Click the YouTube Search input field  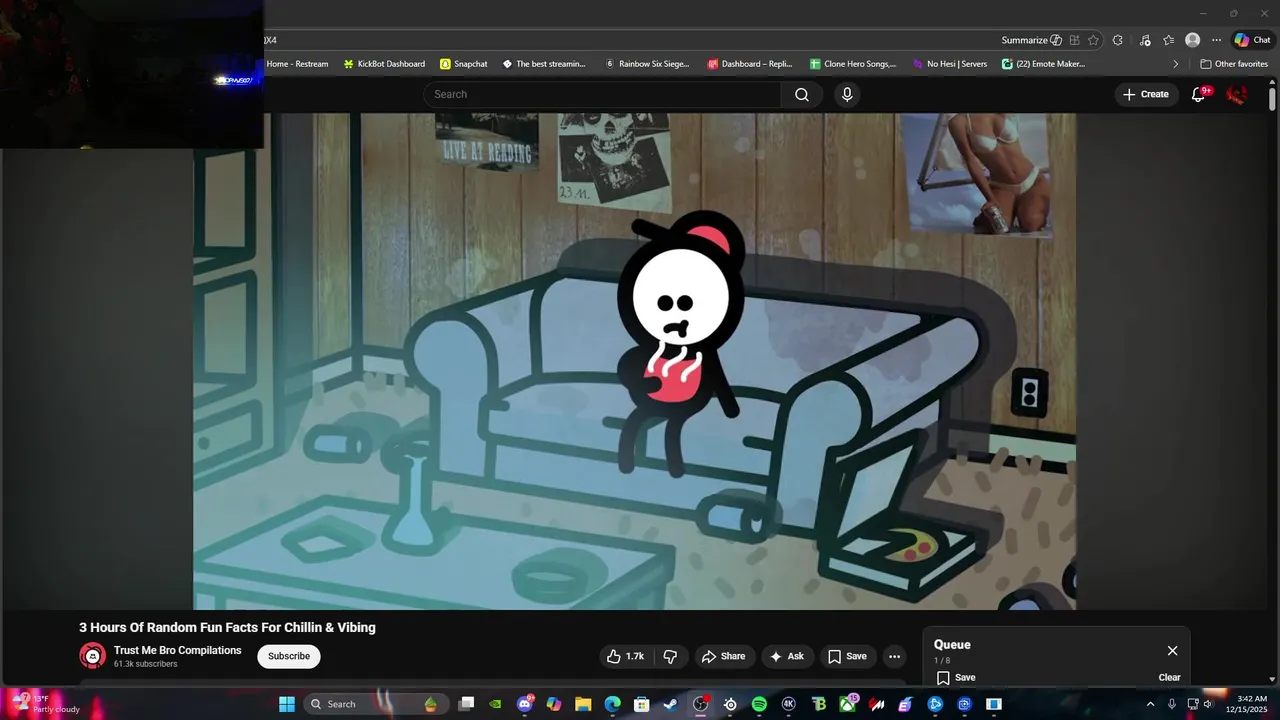pos(602,94)
